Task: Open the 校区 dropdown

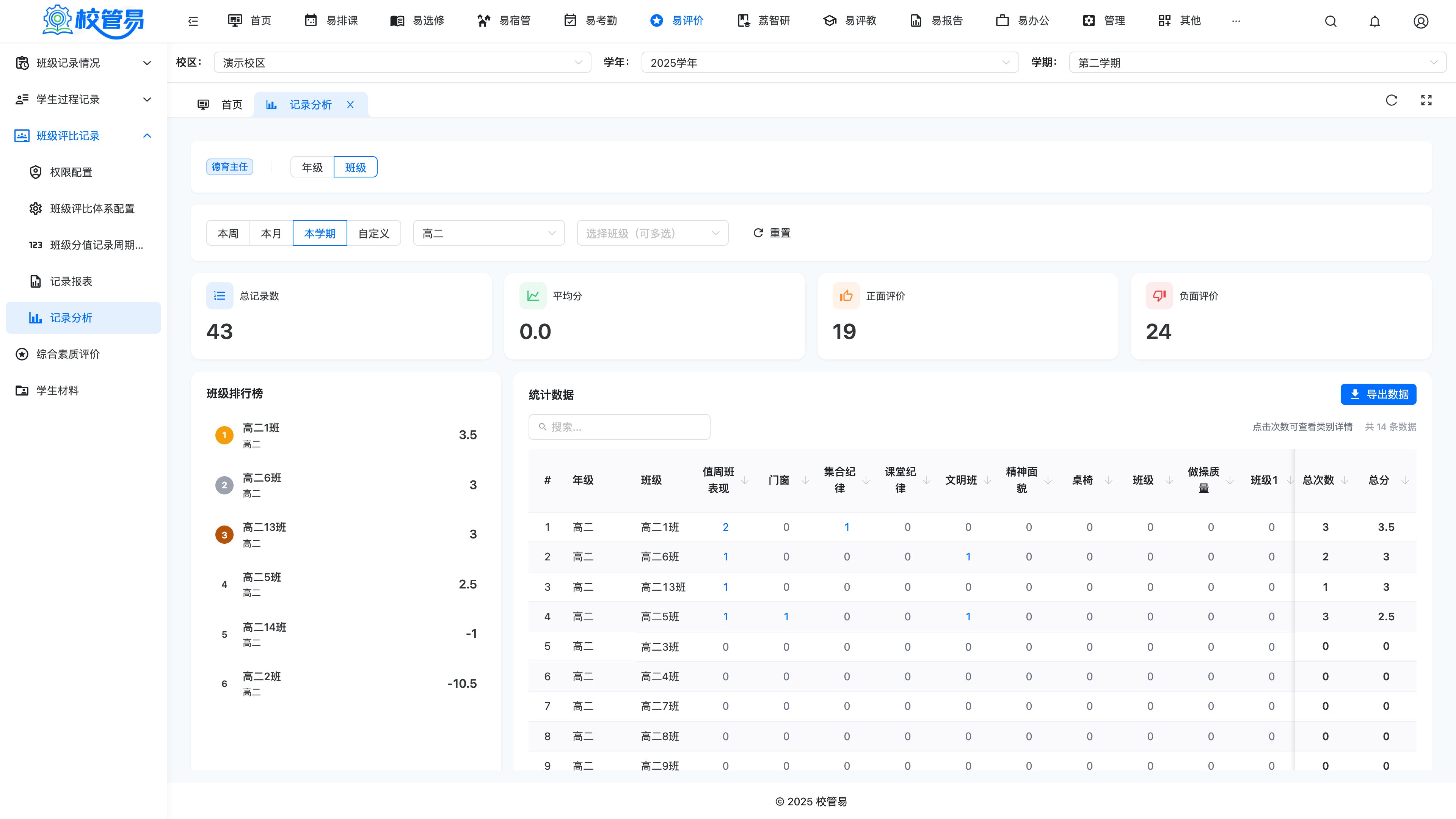Action: tap(402, 63)
